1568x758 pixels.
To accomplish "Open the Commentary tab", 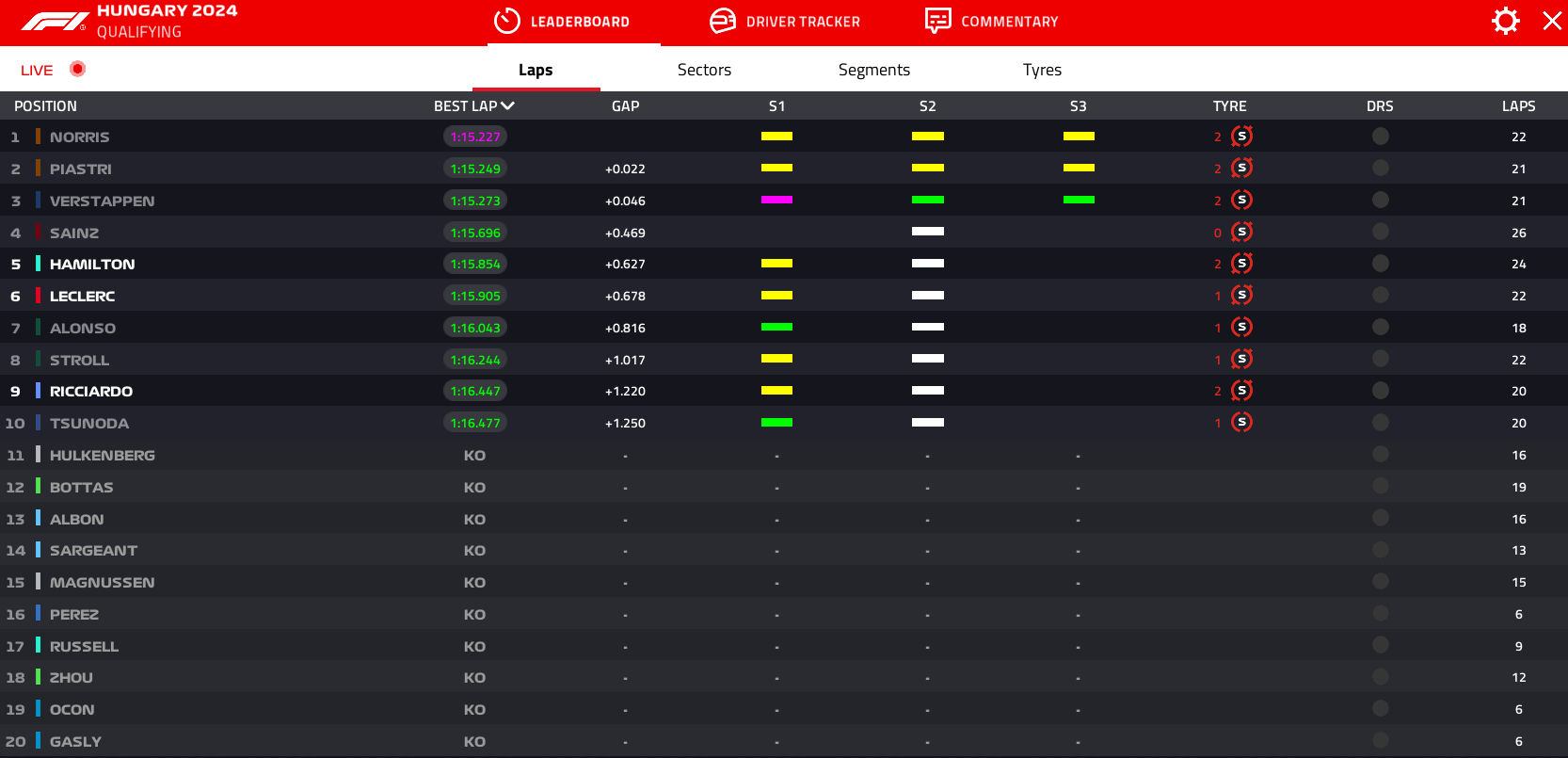I will [992, 21].
